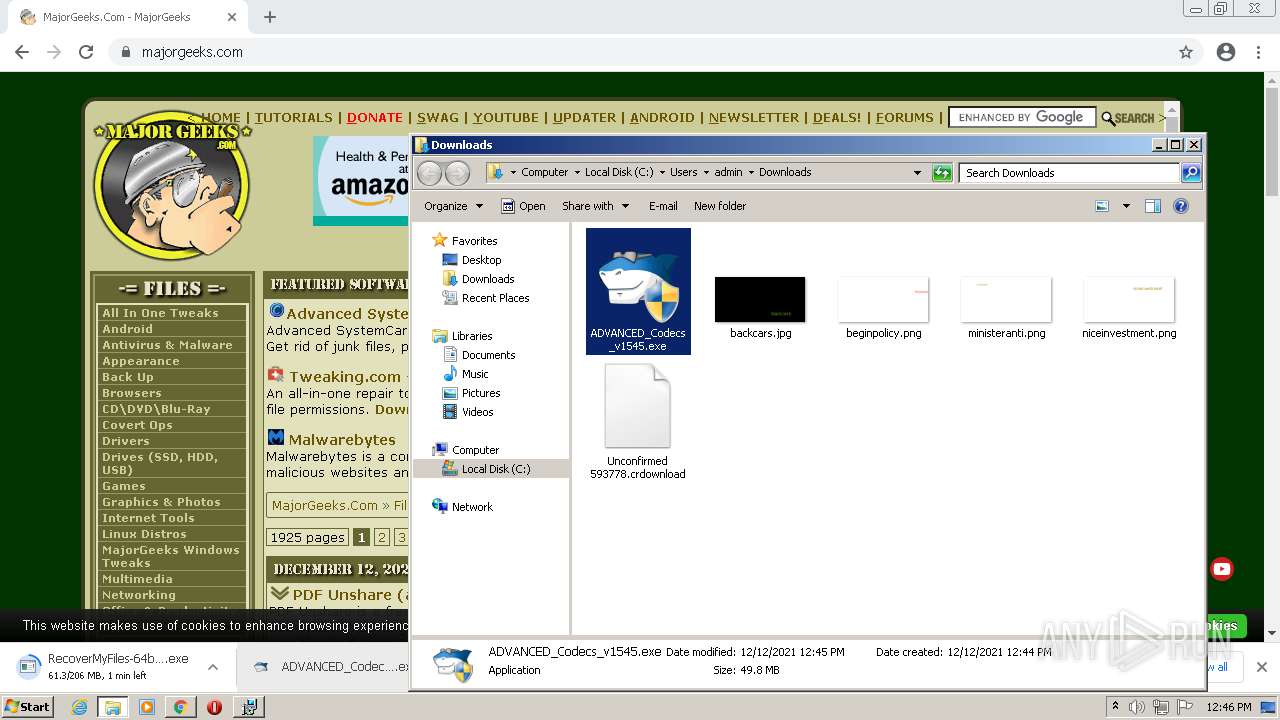The image size is (1280, 720).
Task: Click Explorer forward navigation button
Action: pyautogui.click(x=457, y=173)
